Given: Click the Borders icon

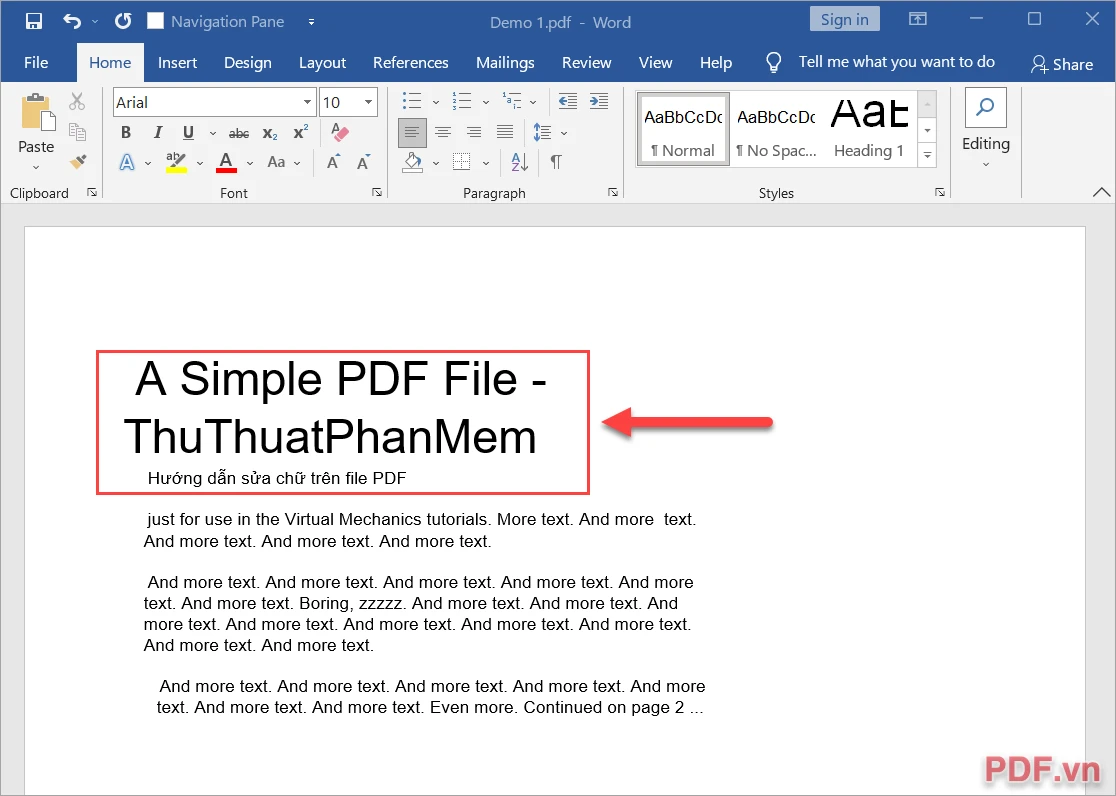Looking at the screenshot, I should click(x=461, y=162).
